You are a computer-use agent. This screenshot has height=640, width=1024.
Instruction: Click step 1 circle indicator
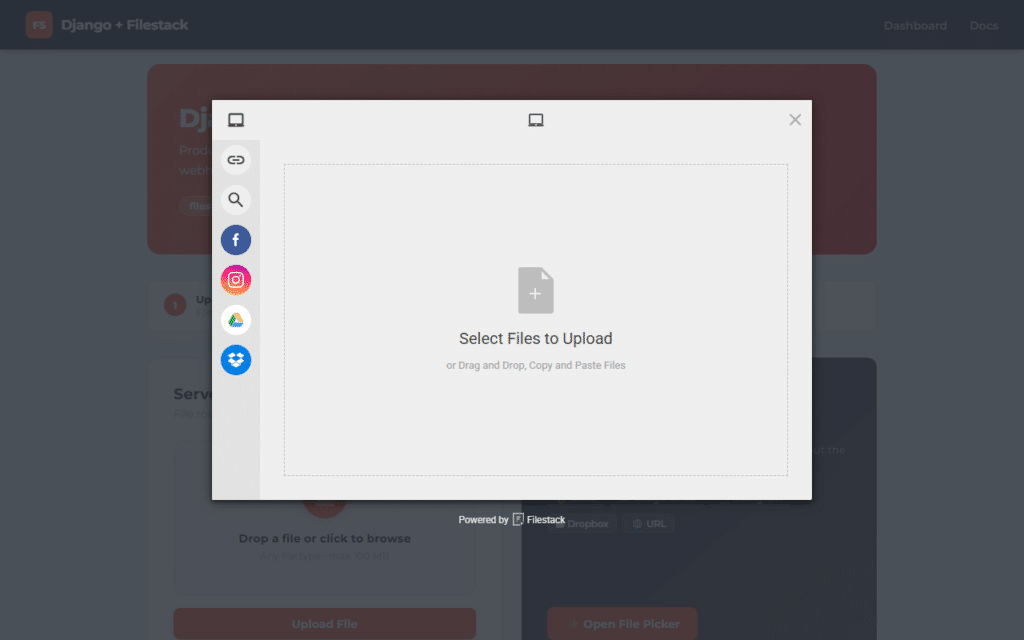(x=175, y=305)
